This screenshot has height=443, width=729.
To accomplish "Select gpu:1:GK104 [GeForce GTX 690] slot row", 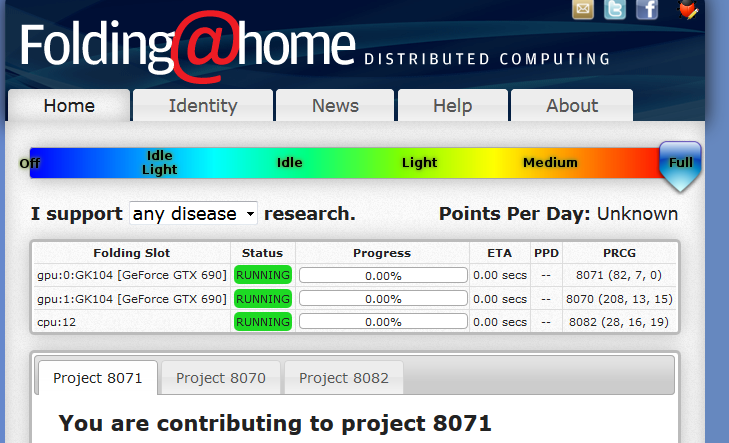I will (x=356, y=298).
